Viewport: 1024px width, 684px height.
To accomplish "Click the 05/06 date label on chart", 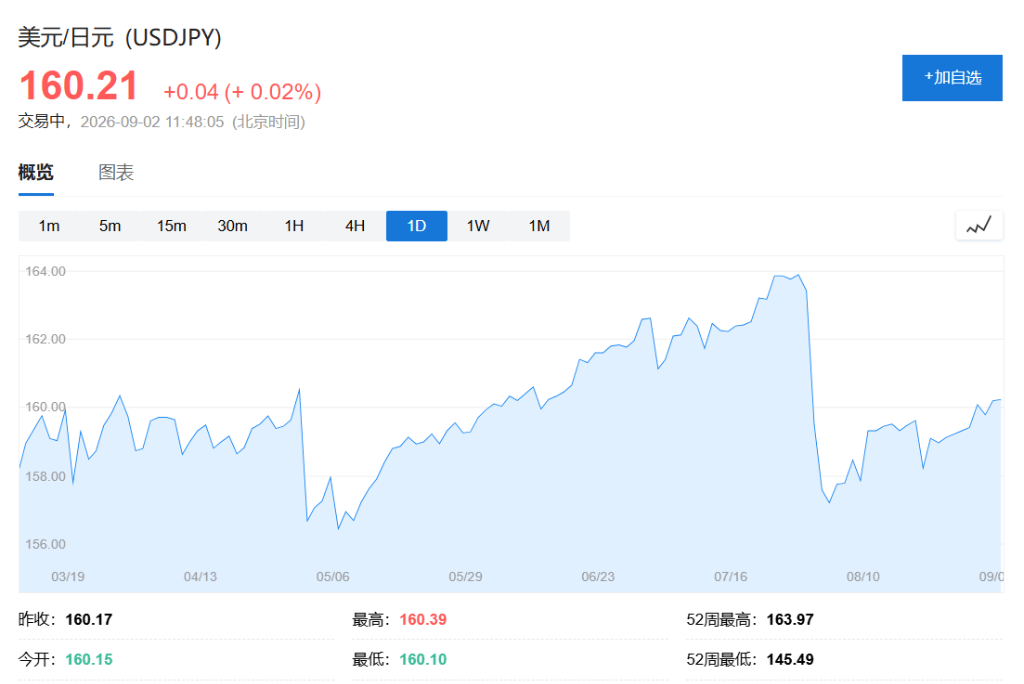I will [332, 577].
